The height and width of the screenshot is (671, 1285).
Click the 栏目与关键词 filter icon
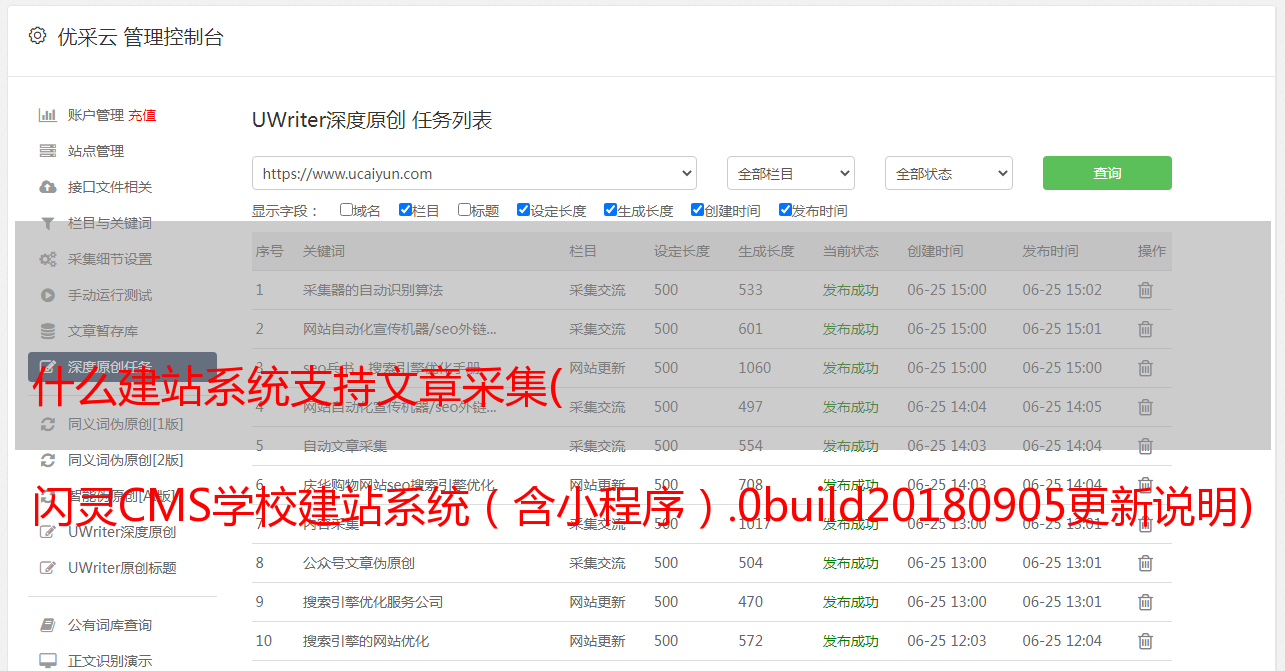(47, 223)
